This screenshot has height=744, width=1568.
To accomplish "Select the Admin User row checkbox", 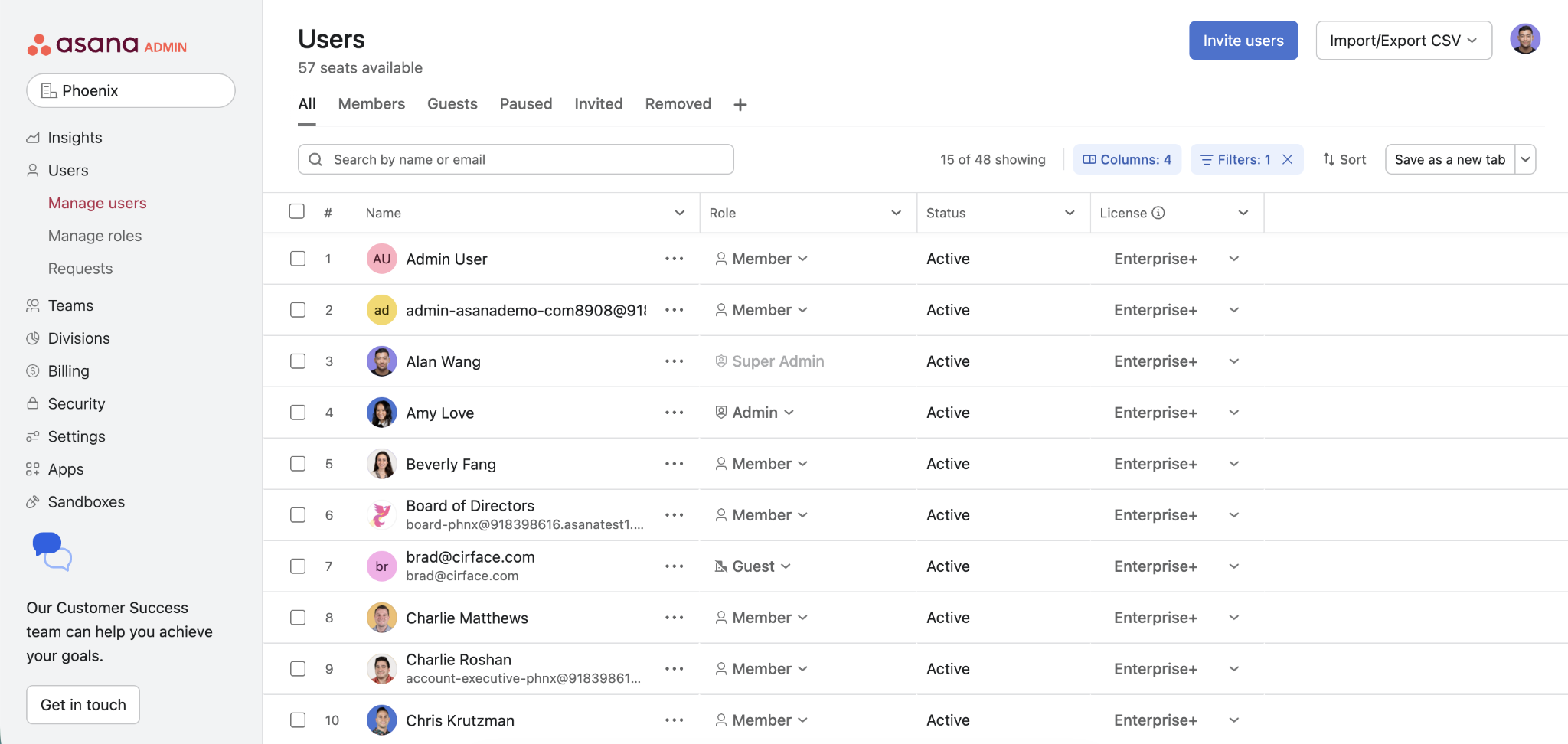I will [298, 259].
